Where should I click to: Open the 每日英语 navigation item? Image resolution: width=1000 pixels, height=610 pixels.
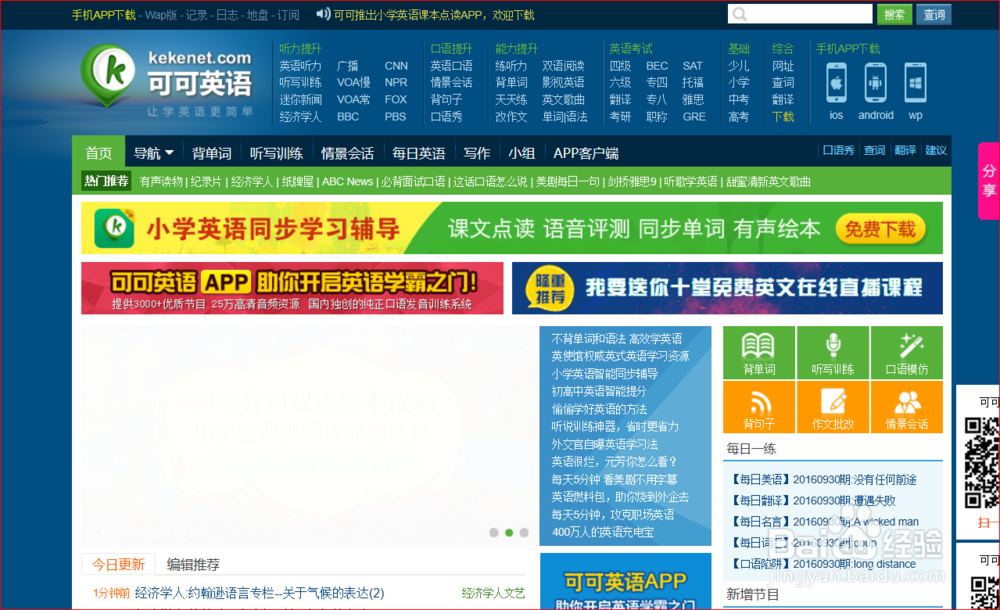pyautogui.click(x=418, y=153)
